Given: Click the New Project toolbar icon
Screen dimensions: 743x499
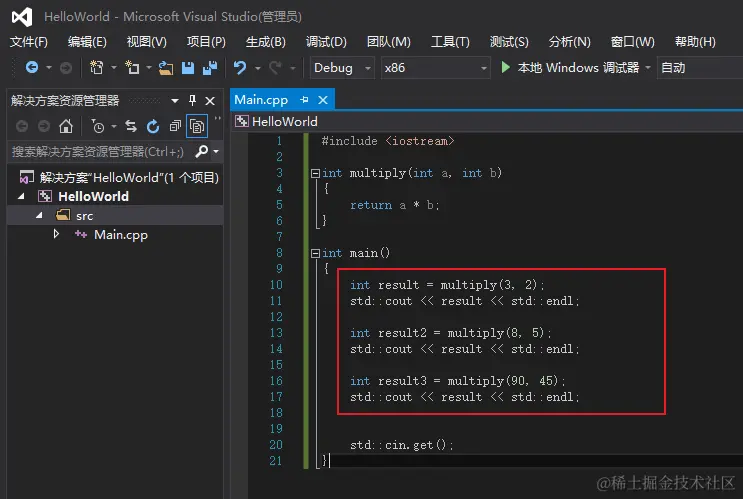Looking at the screenshot, I should pos(97,68).
